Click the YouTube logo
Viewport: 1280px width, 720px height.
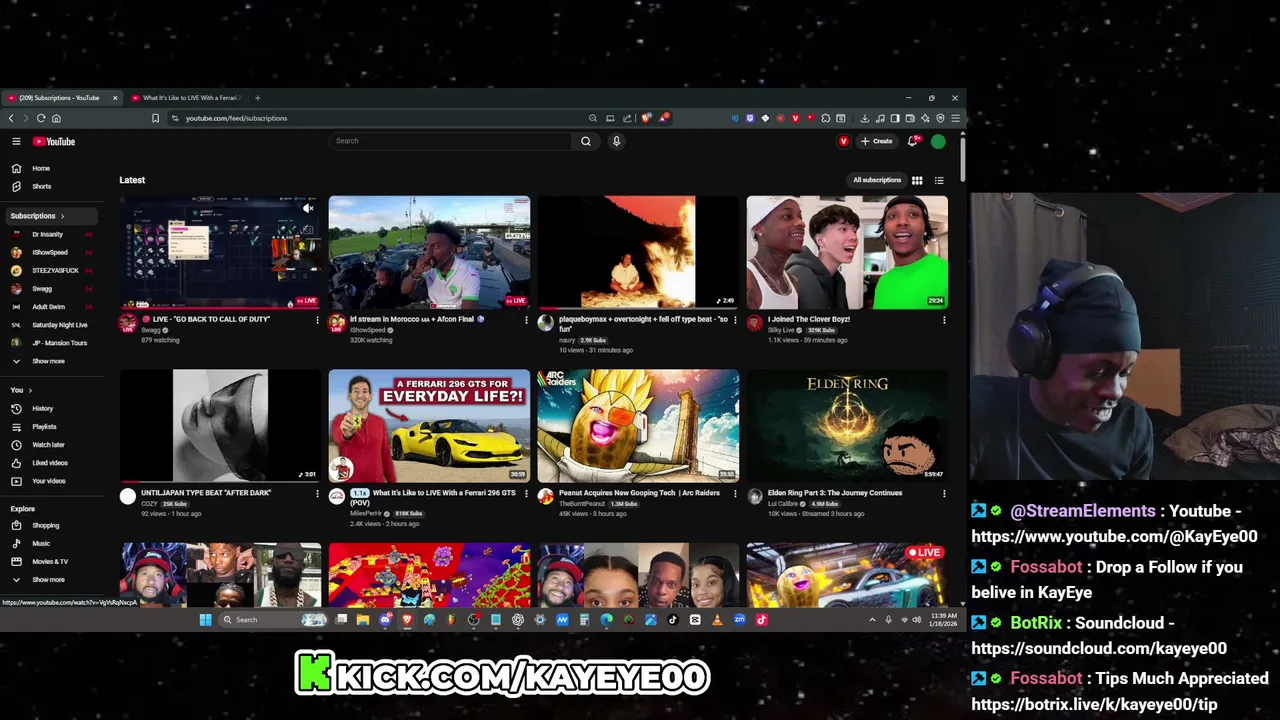click(x=54, y=141)
